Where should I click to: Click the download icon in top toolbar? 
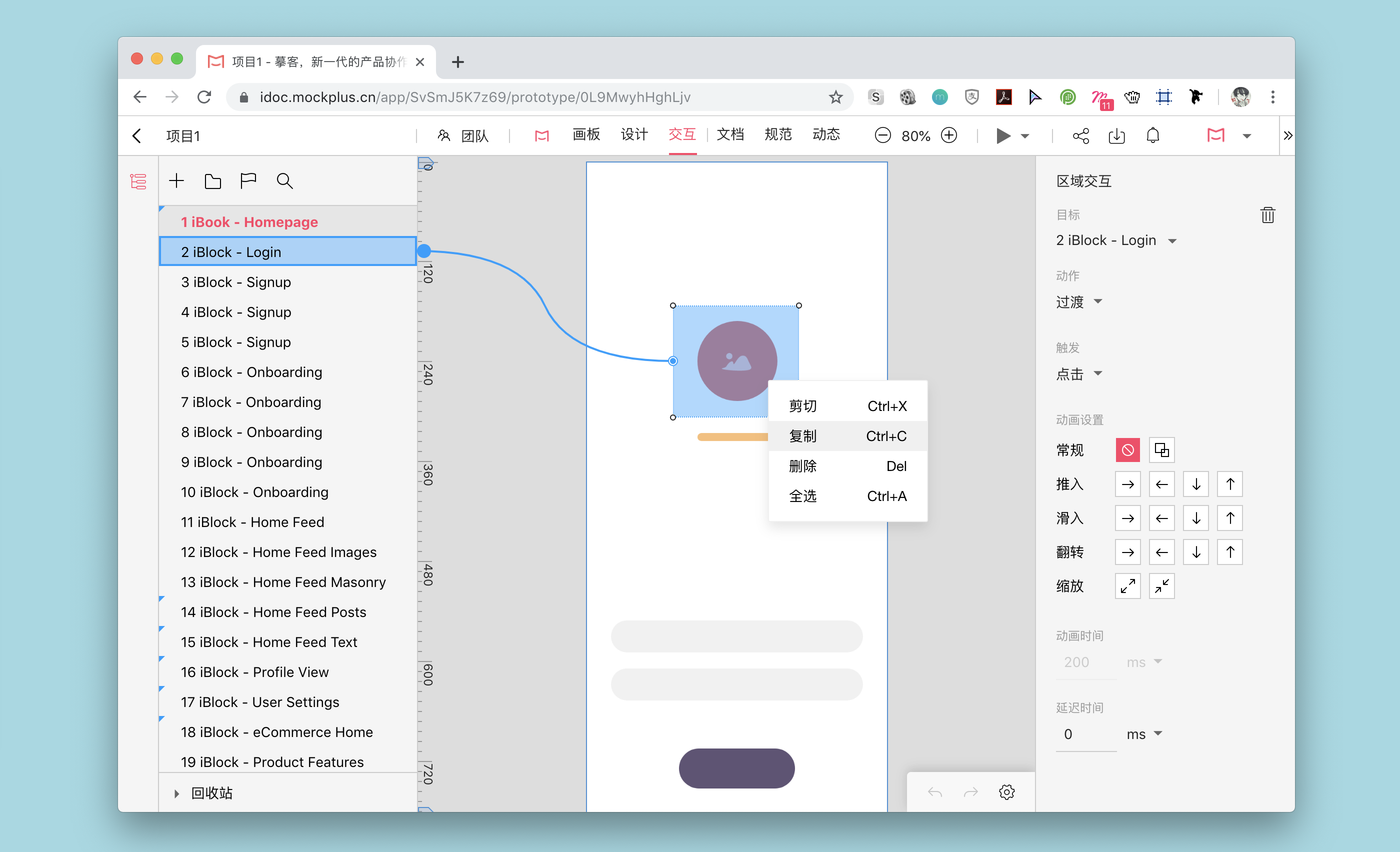coord(1116,136)
